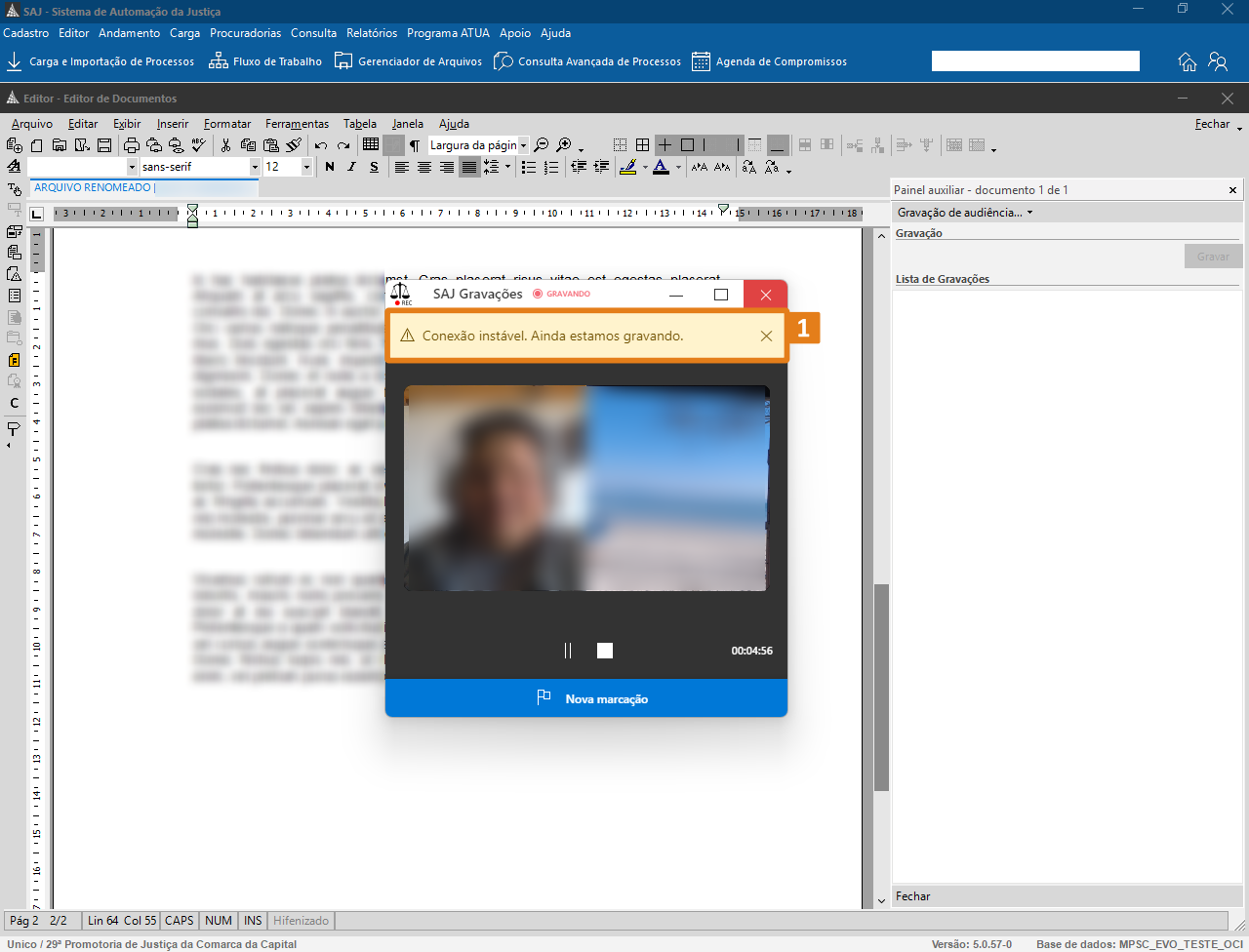Image resolution: width=1249 pixels, height=952 pixels.
Task: Open the Arquivo menu
Action: point(32,124)
